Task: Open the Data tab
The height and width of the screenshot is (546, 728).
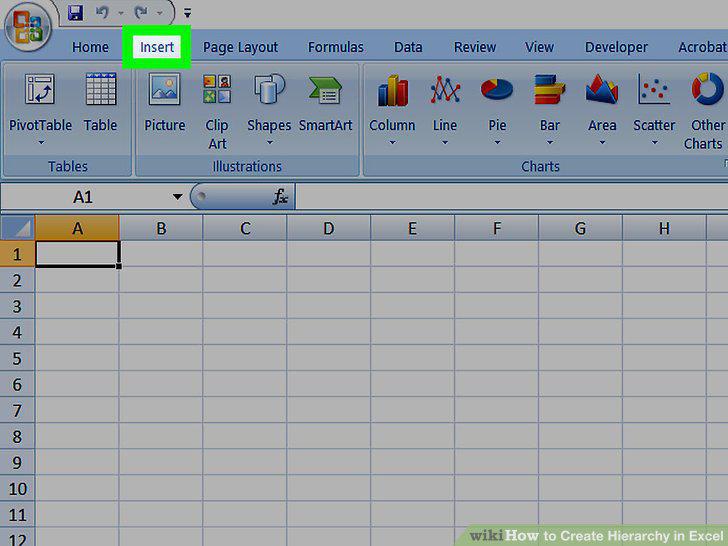Action: coord(408,47)
